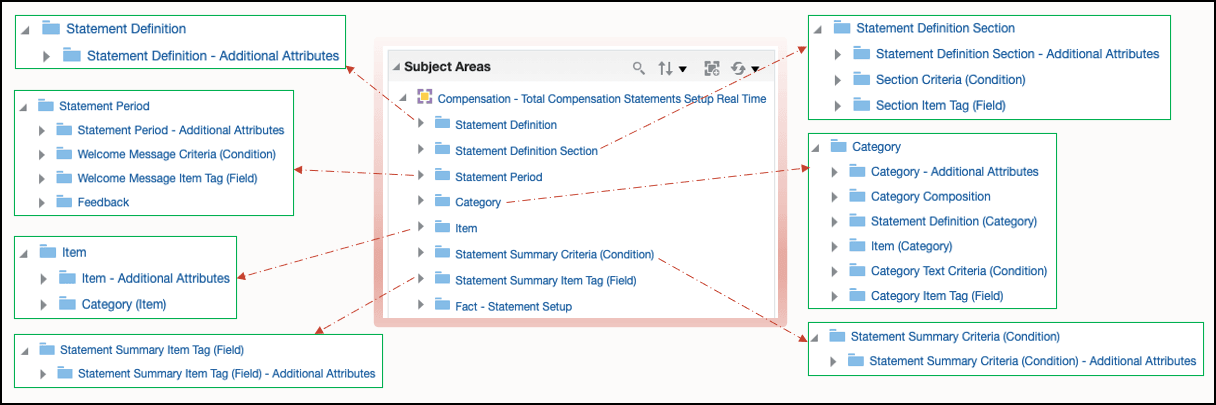Expand Section Item Tag (Field) folder

pyautogui.click(x=838, y=105)
